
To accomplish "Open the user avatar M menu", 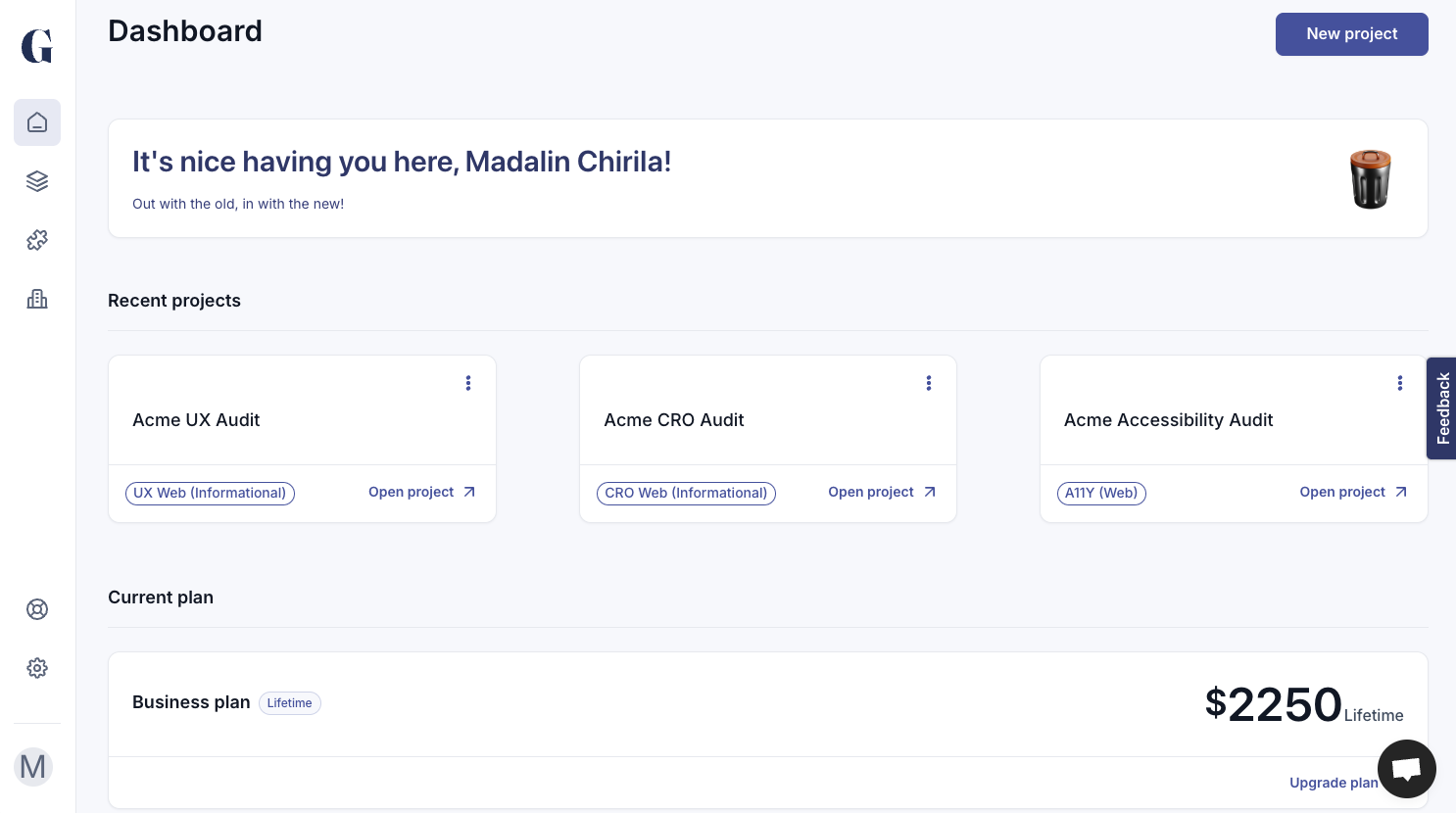I will 33,767.
